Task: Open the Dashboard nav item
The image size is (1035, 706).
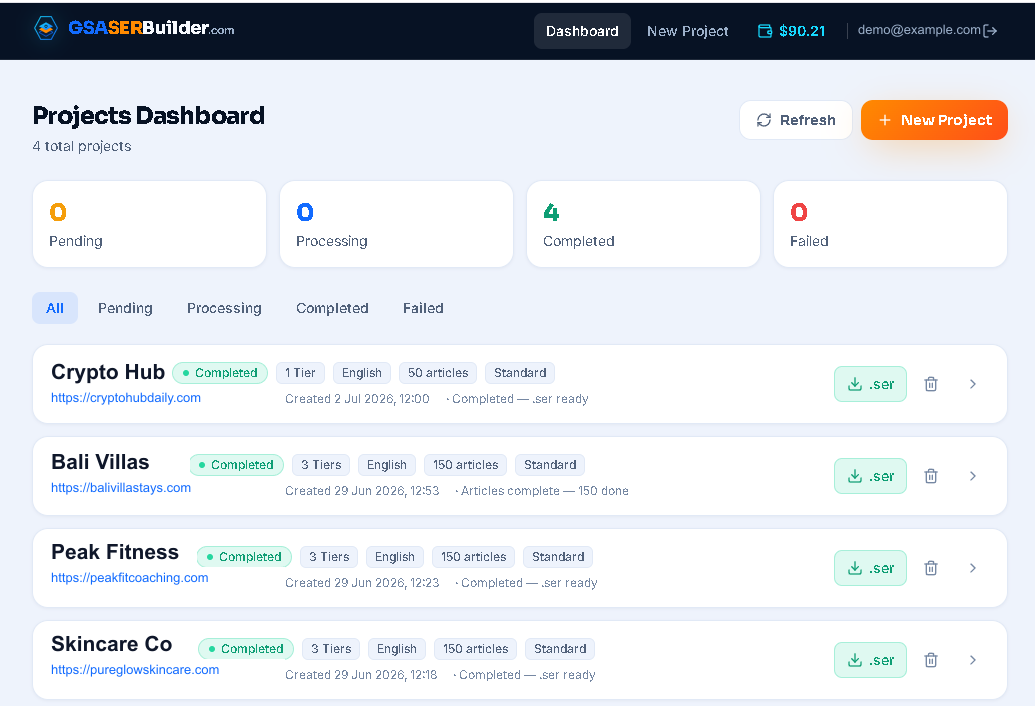Action: [x=582, y=31]
